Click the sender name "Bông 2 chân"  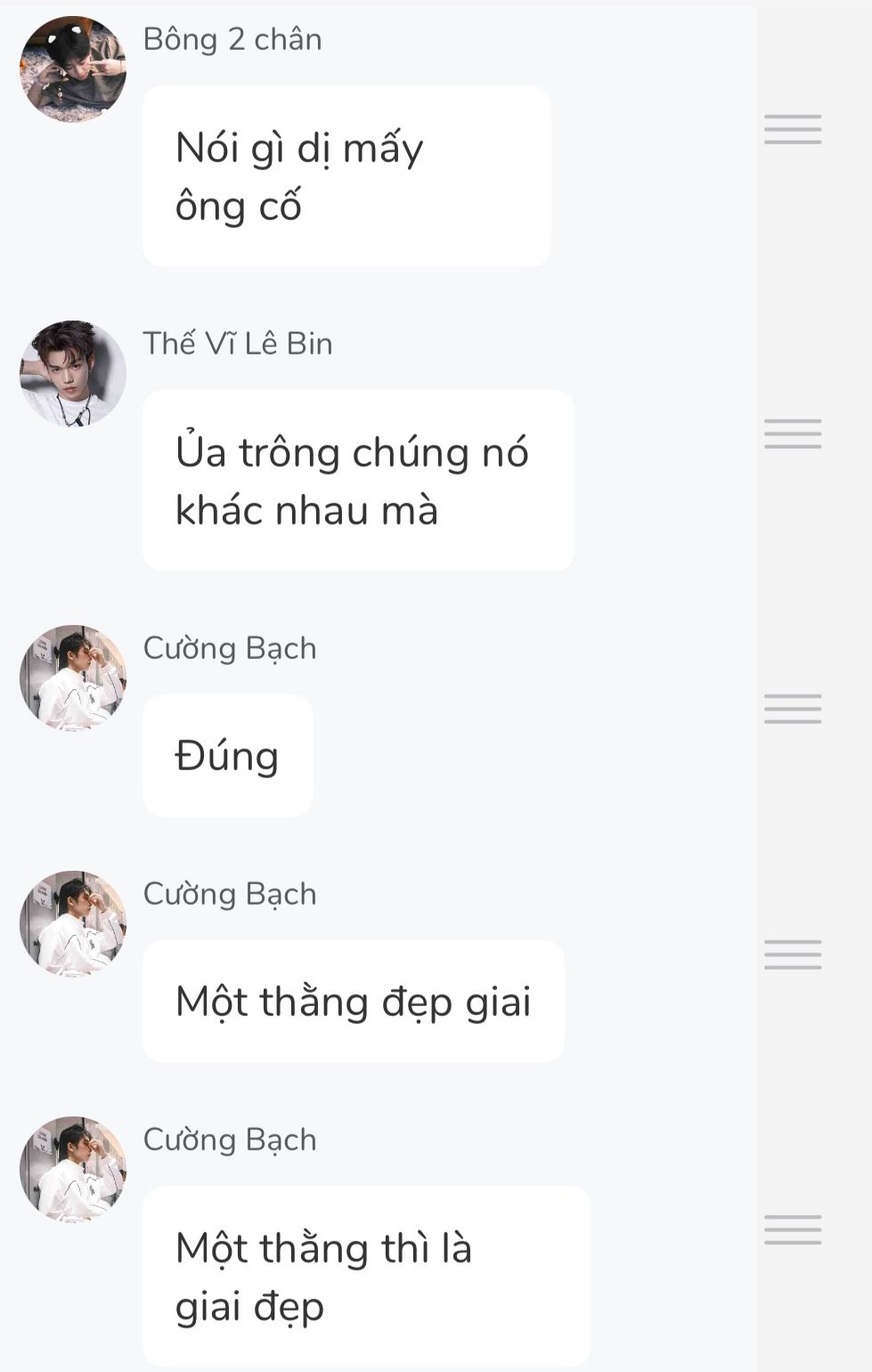(x=232, y=39)
